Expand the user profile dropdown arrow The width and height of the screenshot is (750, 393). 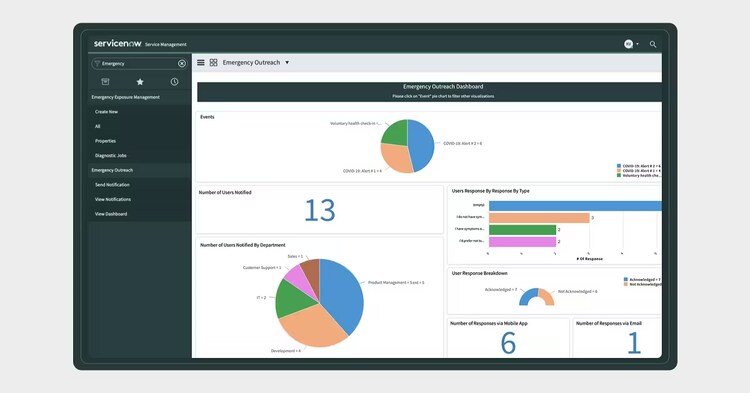[638, 44]
